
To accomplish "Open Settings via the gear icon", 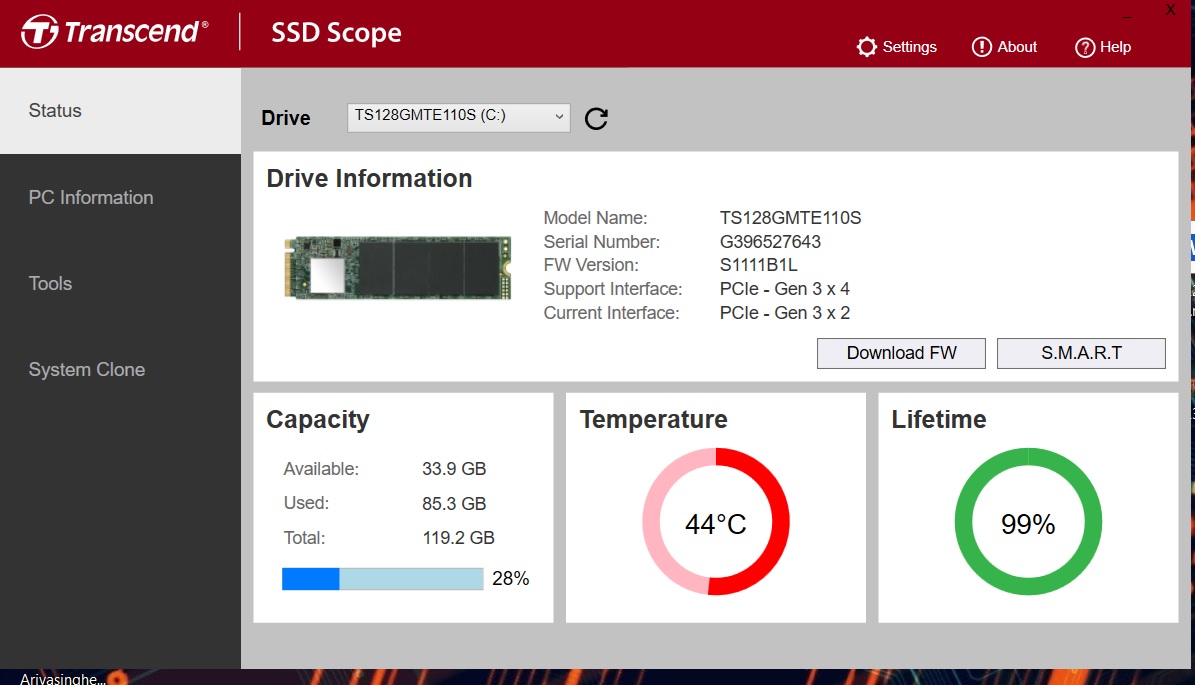I will click(867, 47).
